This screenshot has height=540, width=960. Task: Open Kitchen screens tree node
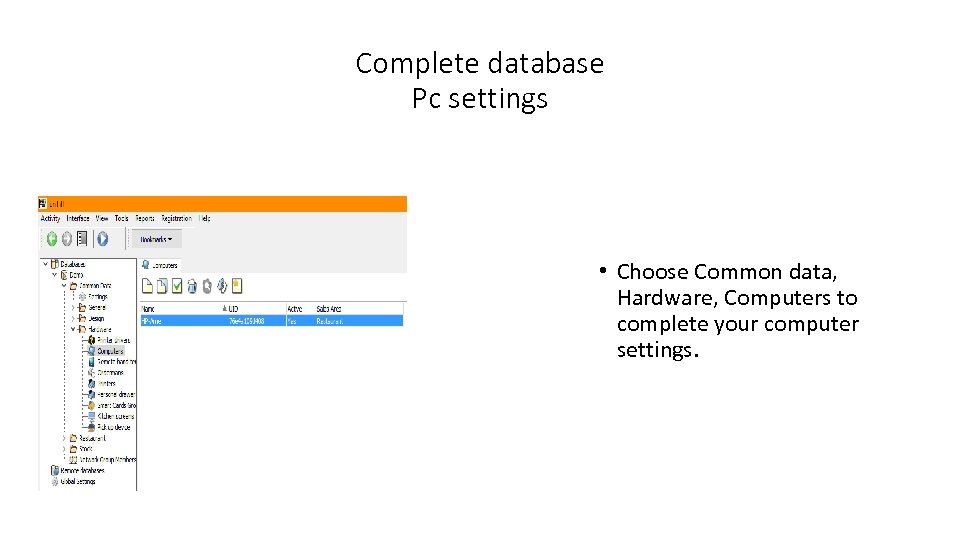point(115,416)
